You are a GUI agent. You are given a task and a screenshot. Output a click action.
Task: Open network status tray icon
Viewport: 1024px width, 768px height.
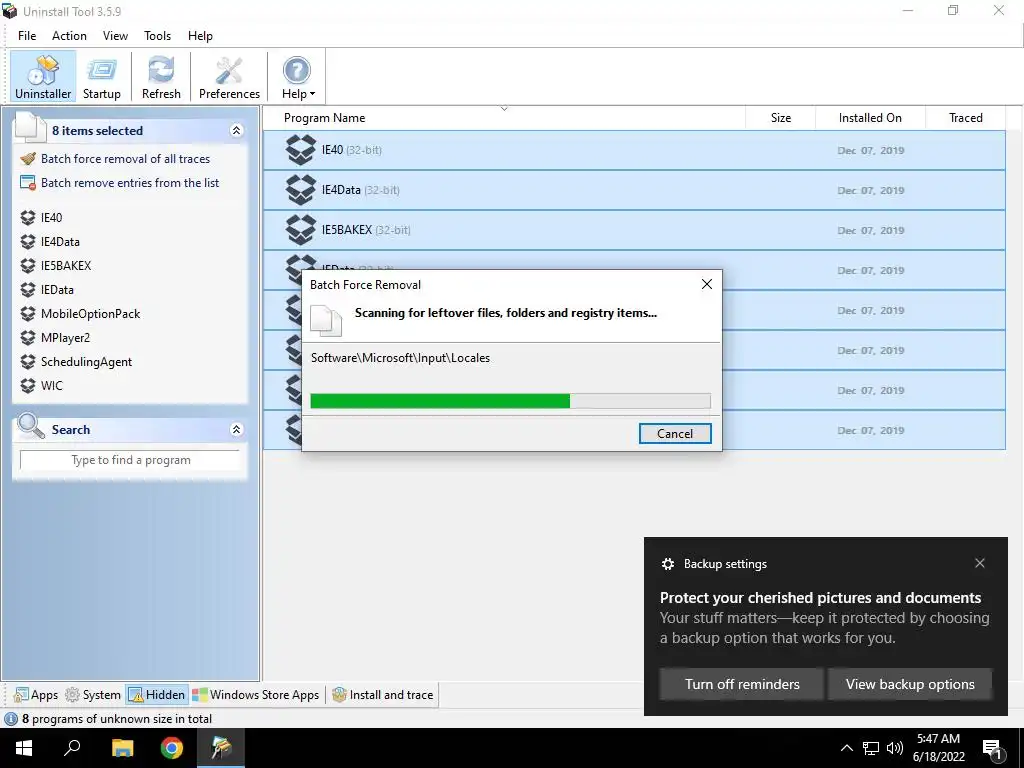click(x=871, y=748)
